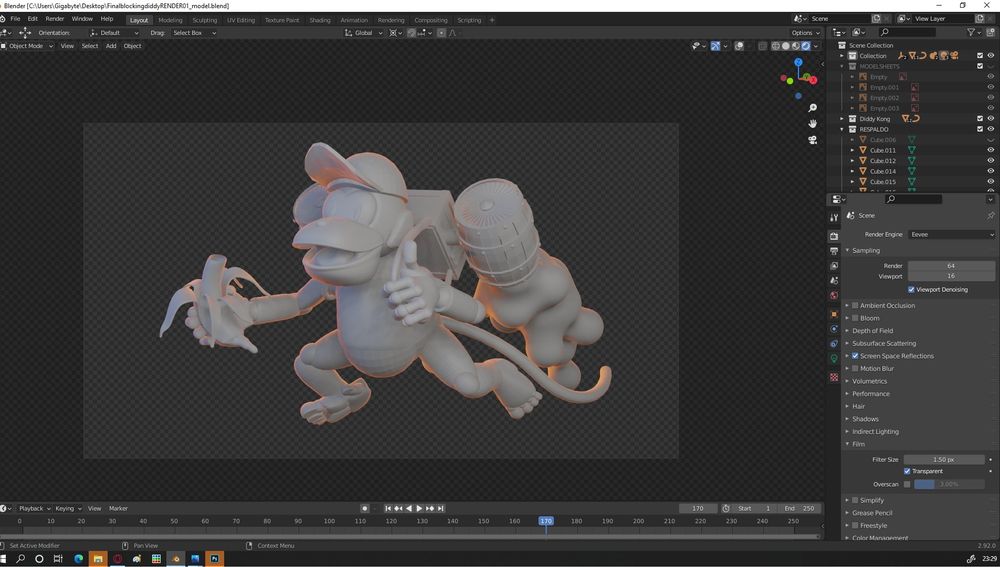This screenshot has width=1000, height=567.
Task: Switch to rendered viewport shading
Action: (x=806, y=46)
